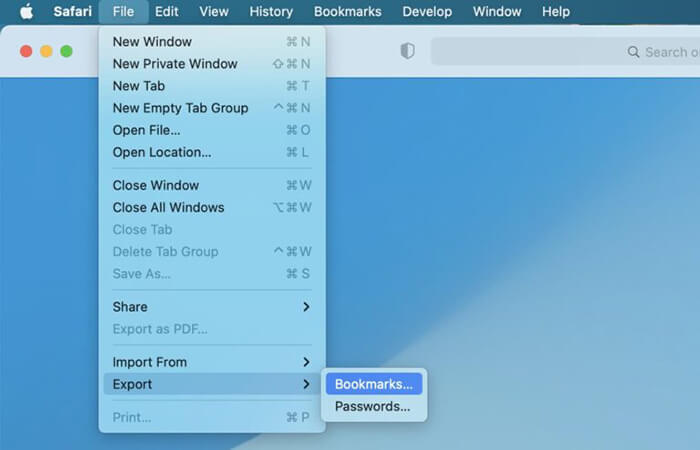Image resolution: width=700 pixels, height=450 pixels.
Task: Open the Apple menu
Action: [27, 11]
